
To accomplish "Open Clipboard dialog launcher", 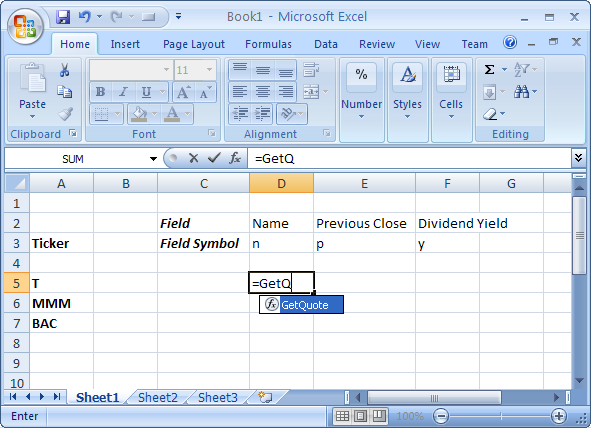I will click(x=73, y=133).
